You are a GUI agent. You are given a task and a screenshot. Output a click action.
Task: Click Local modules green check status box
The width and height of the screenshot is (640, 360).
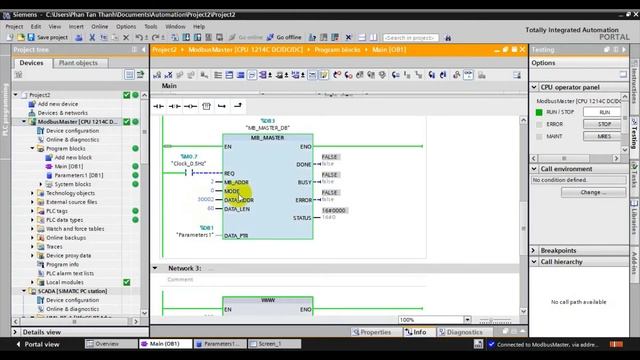127,282
